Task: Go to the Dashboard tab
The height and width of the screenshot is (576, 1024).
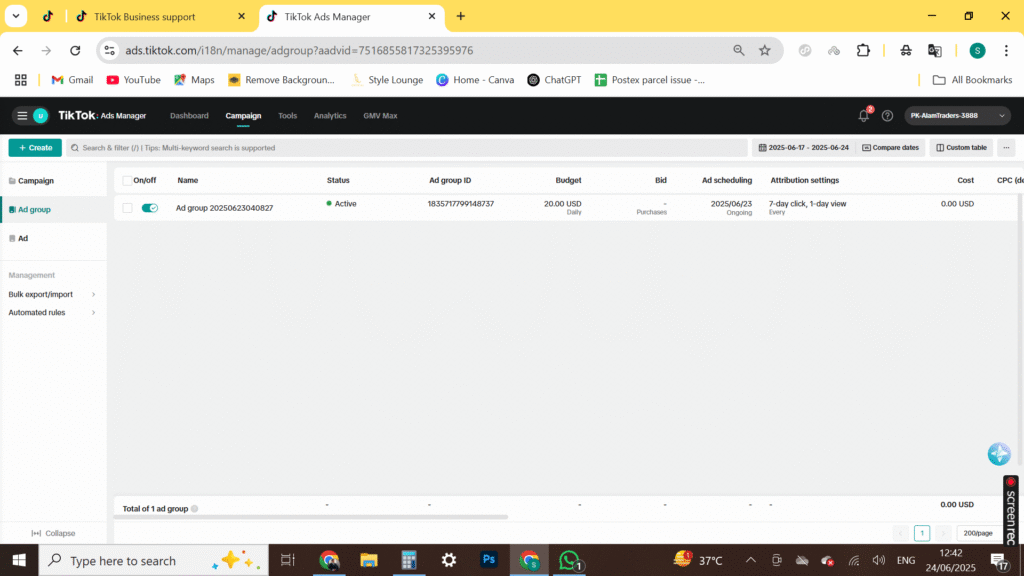Action: point(189,116)
